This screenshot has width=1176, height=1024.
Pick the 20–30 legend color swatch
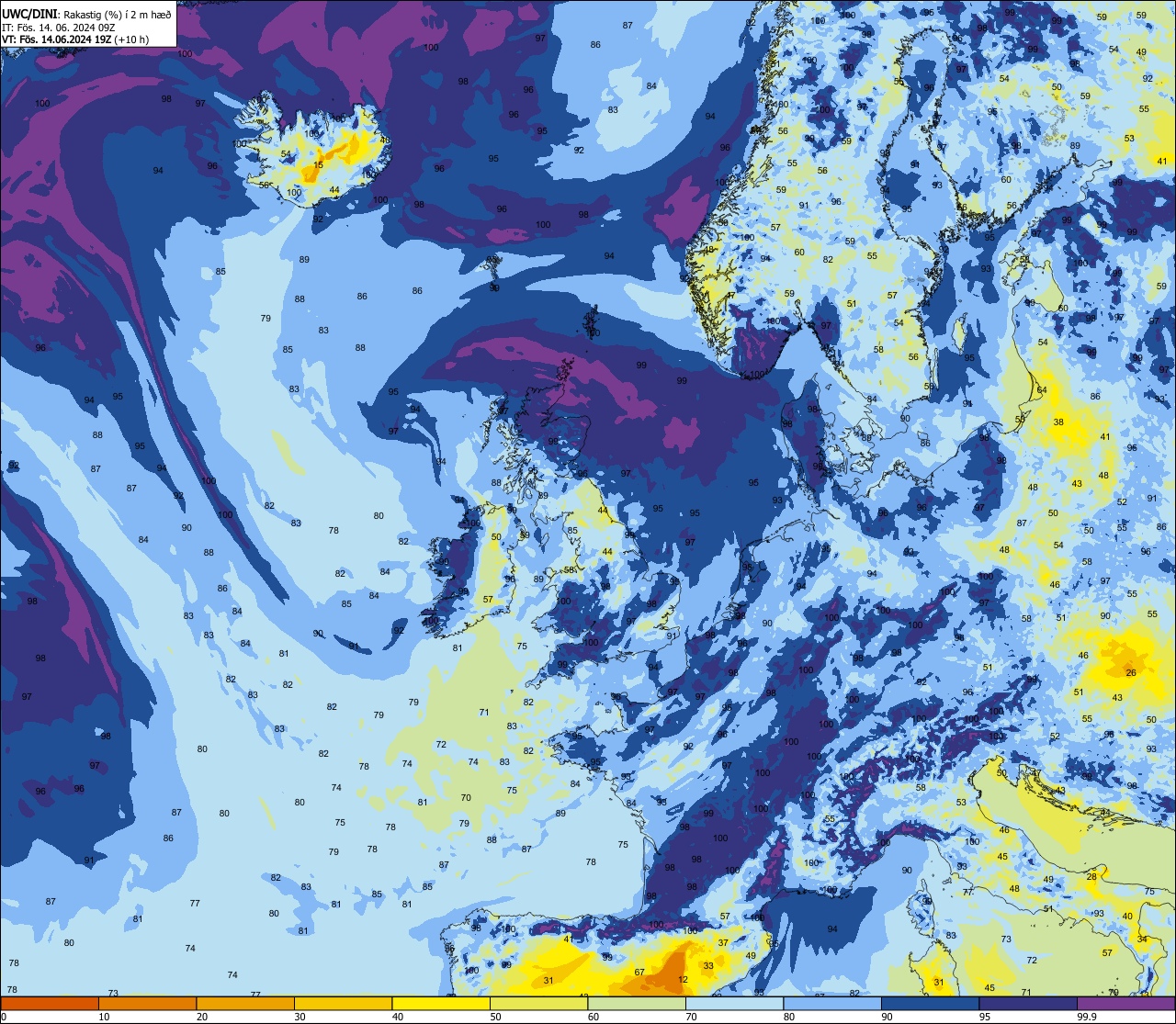click(245, 1003)
